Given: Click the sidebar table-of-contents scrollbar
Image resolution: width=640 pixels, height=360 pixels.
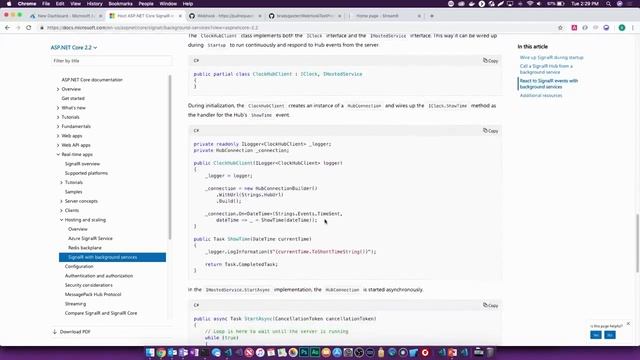Looking at the screenshot, I should click(170, 157).
